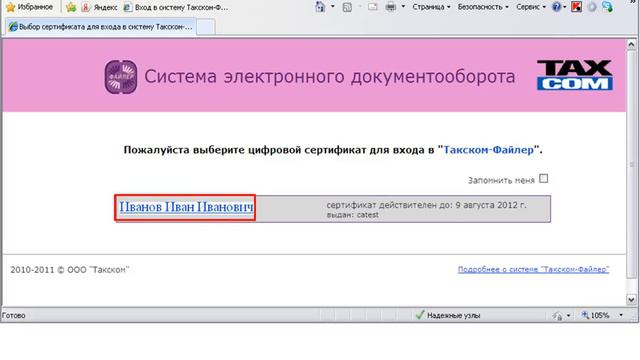
Task: Click the Print icon
Action: click(391, 7)
